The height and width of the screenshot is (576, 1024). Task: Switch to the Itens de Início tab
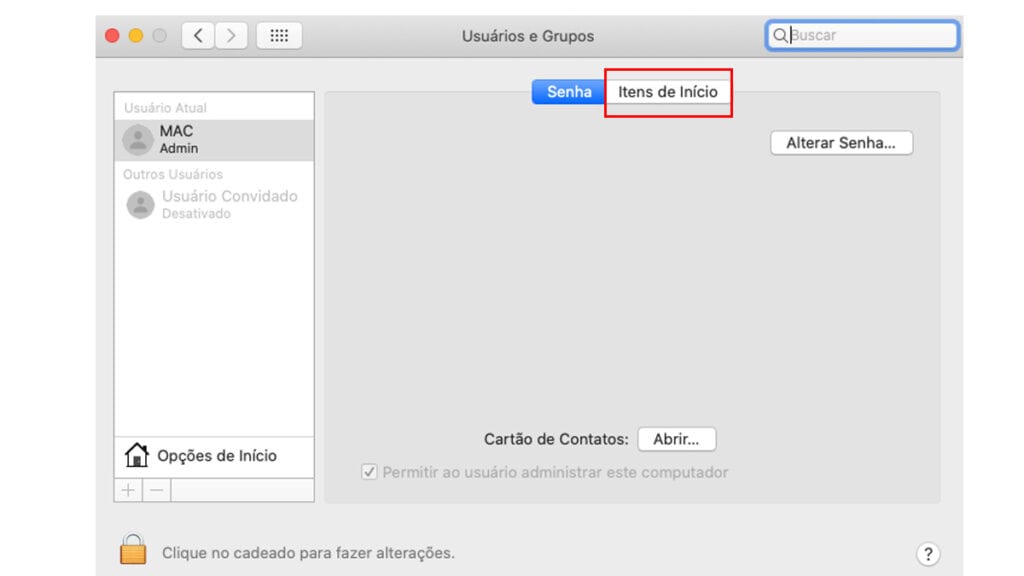(667, 91)
